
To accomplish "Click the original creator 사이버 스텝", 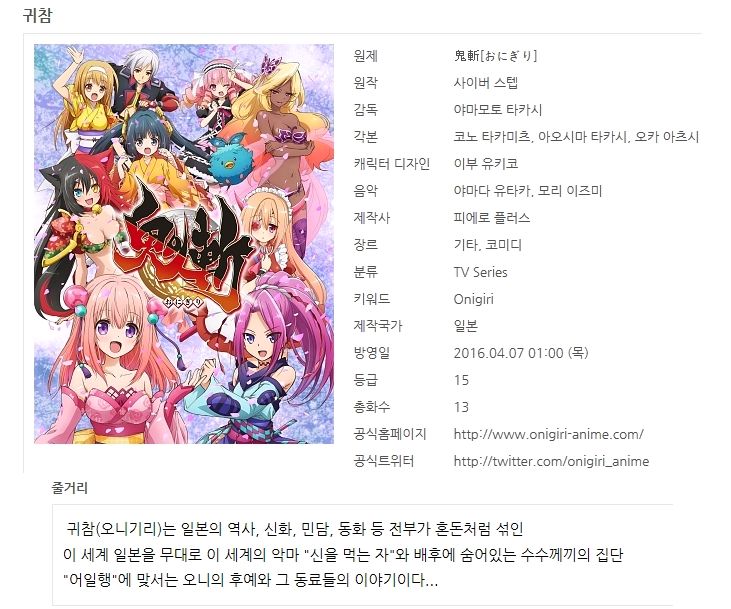I will coord(485,83).
